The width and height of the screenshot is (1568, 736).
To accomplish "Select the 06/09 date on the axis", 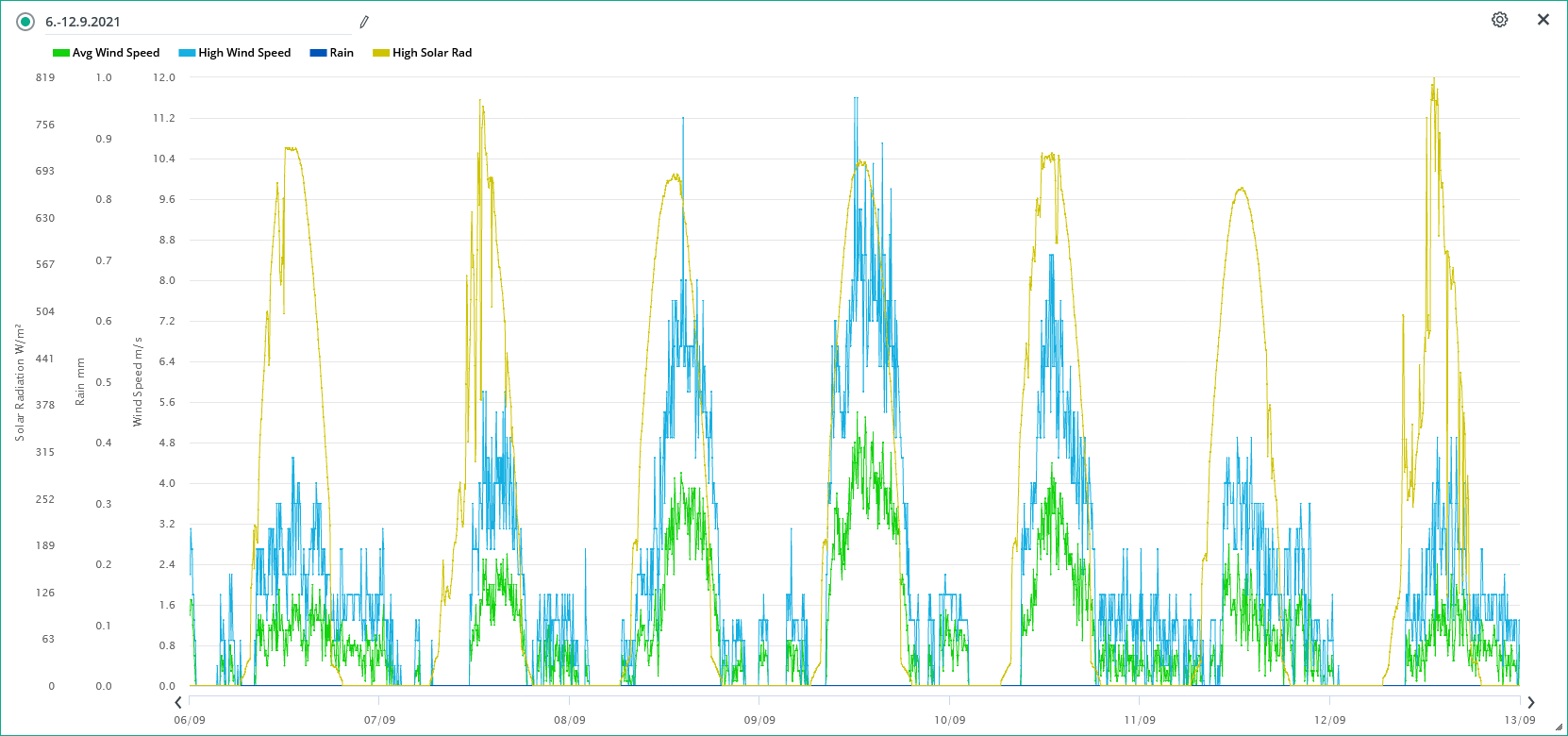I will (190, 720).
